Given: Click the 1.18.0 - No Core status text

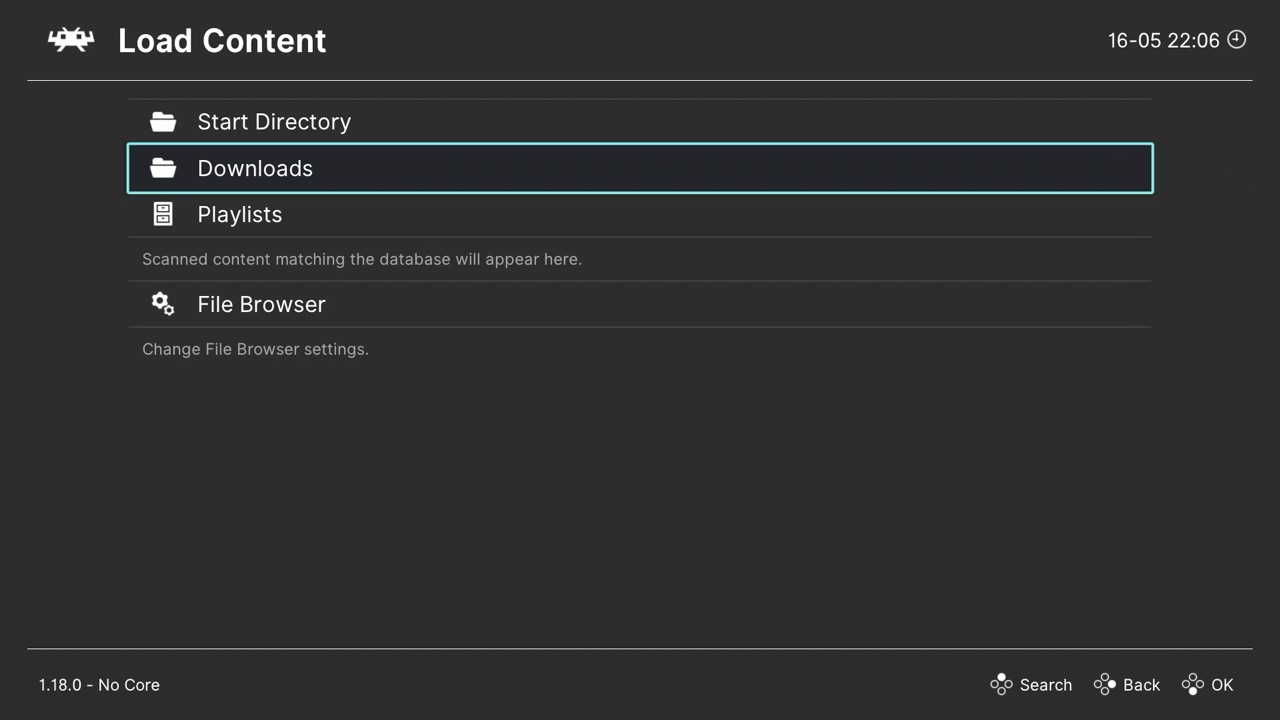Looking at the screenshot, I should click(99, 684).
